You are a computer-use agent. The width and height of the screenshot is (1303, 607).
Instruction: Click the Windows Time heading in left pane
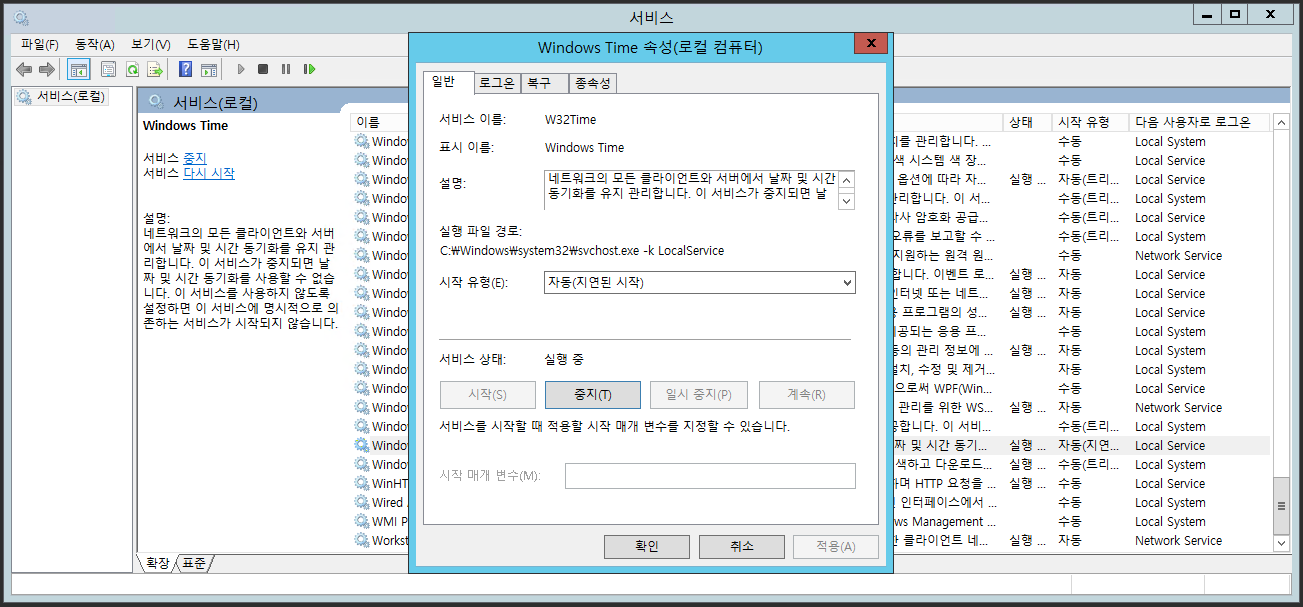(185, 126)
